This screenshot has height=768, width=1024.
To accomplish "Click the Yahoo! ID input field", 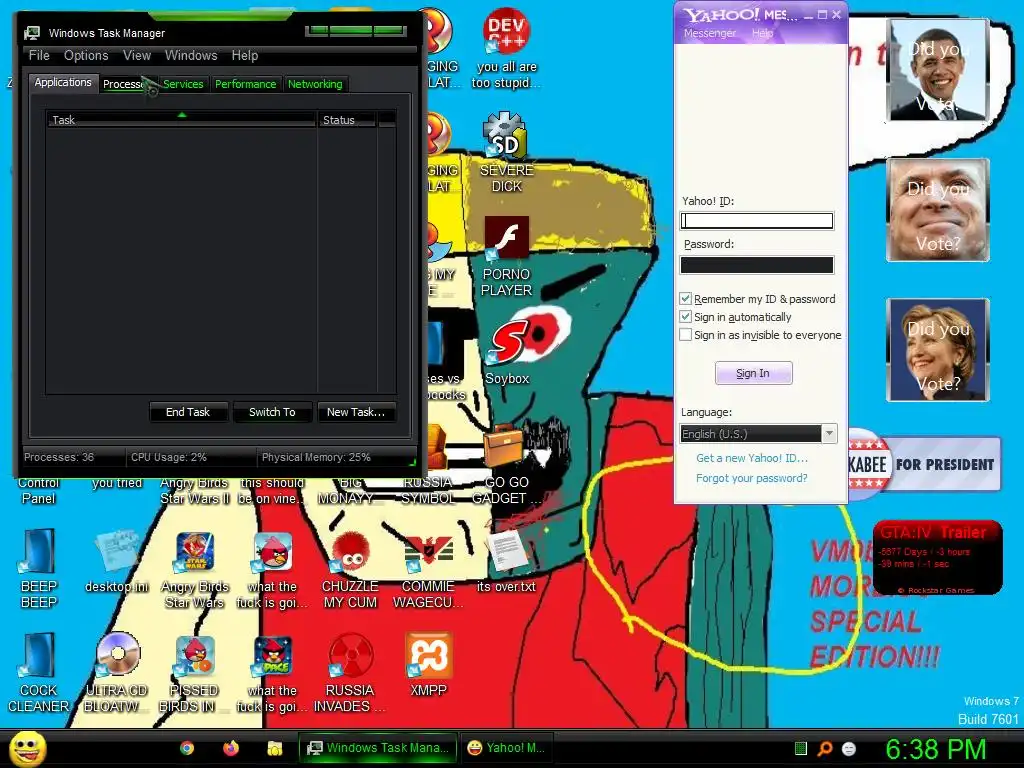I will (x=757, y=221).
